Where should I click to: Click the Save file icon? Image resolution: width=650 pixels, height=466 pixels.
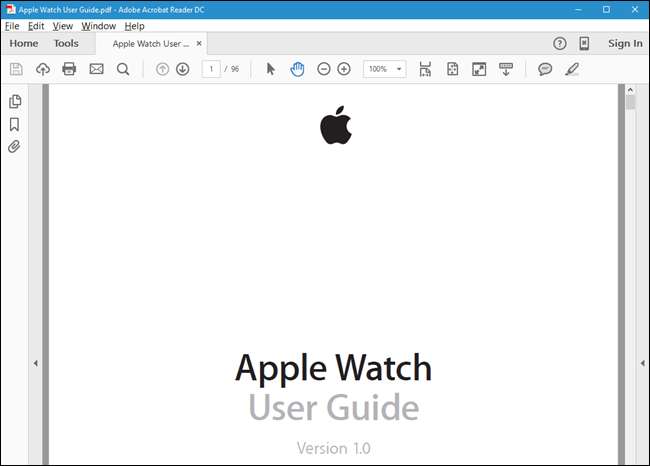click(16, 69)
